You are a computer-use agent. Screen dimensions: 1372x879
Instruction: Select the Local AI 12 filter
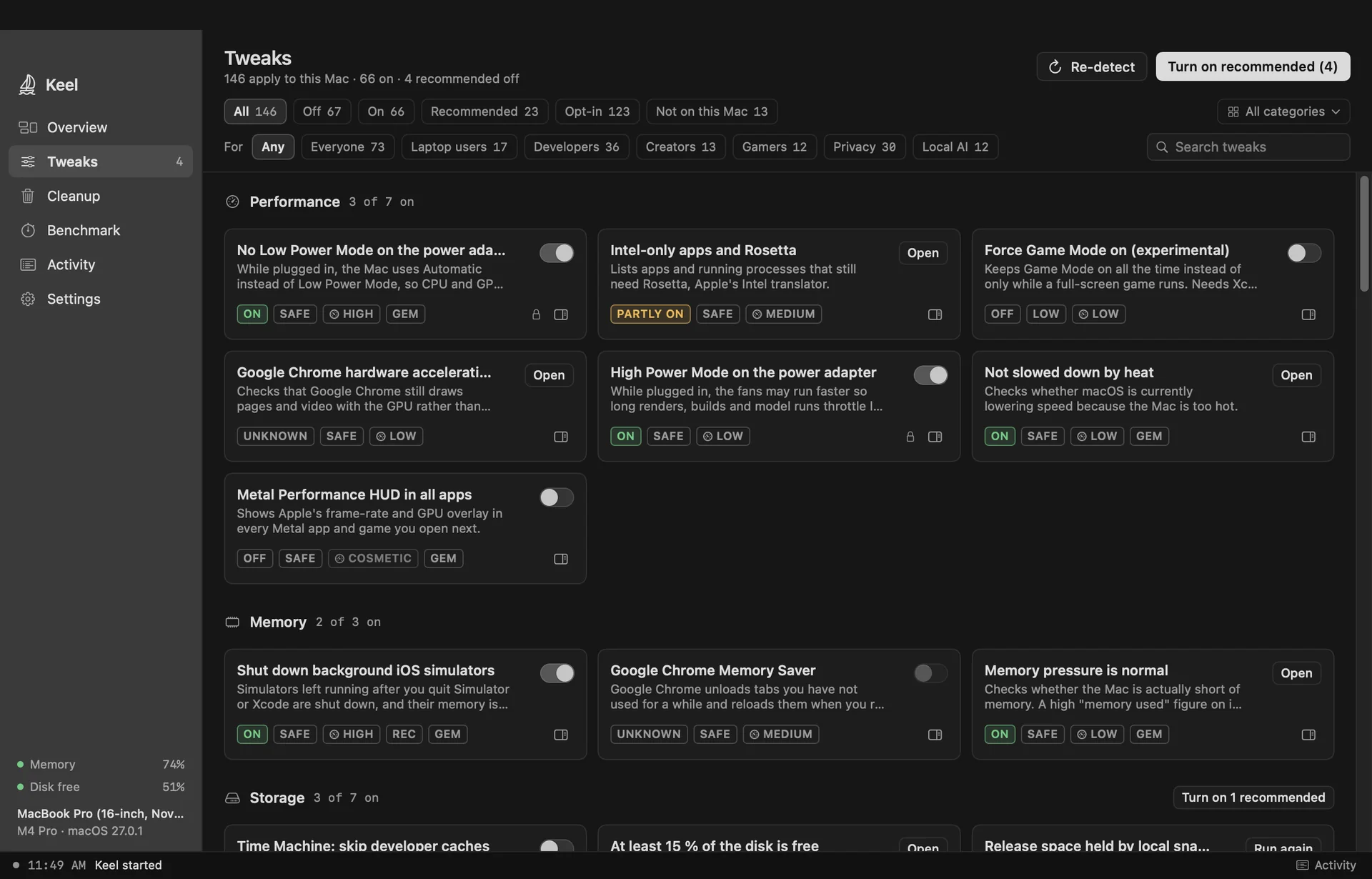point(955,147)
